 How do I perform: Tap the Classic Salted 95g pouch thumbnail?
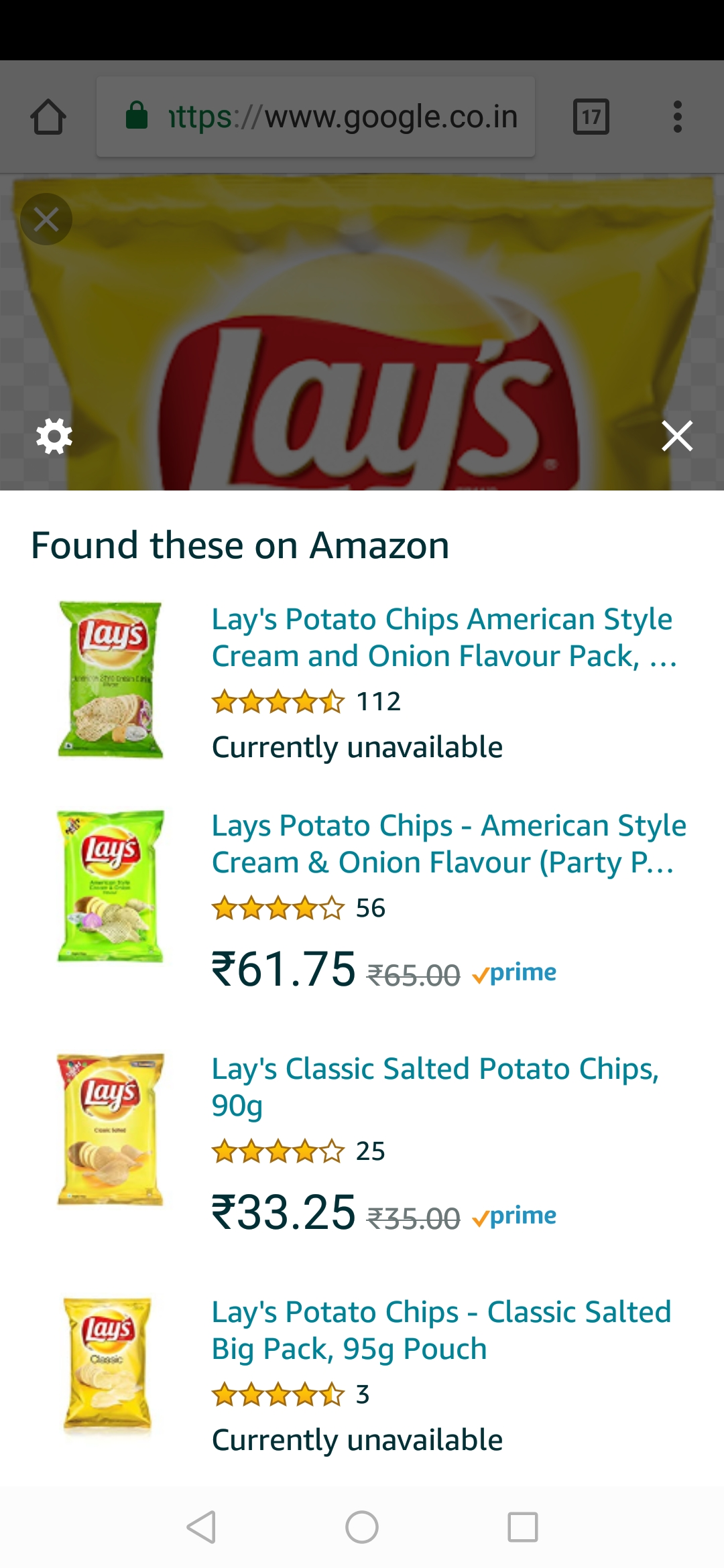(x=108, y=1364)
